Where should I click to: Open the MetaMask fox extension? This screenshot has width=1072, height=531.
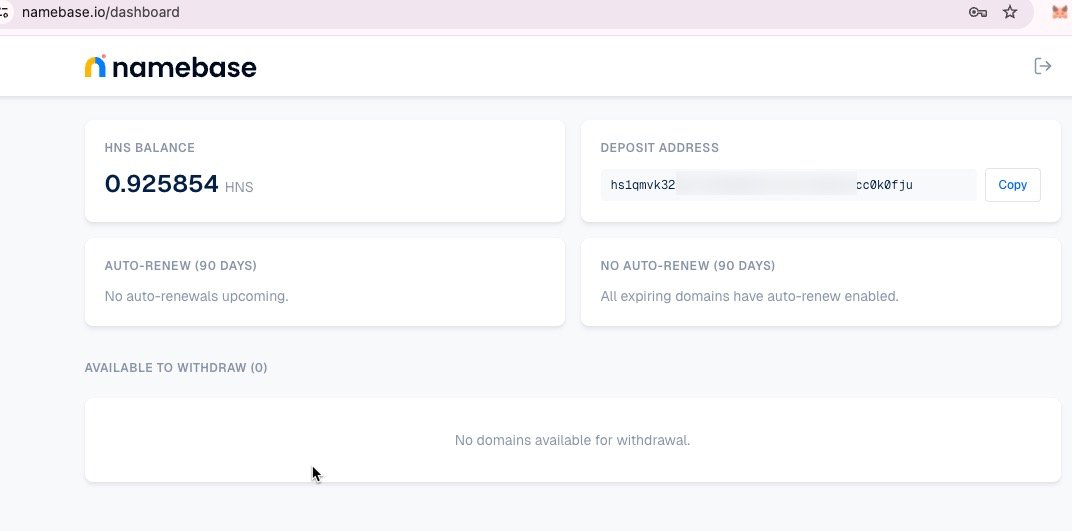coord(1060,12)
